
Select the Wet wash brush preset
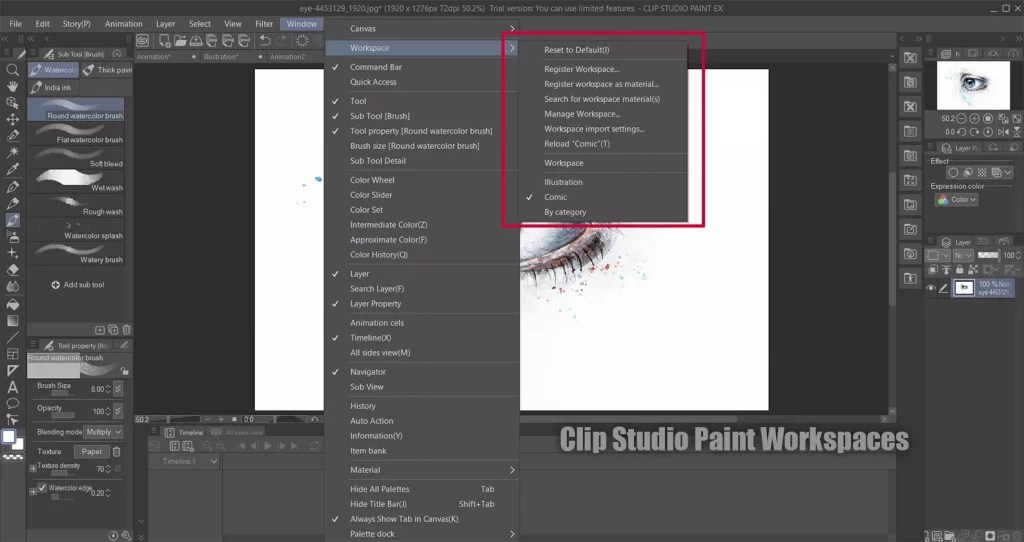tap(76, 180)
